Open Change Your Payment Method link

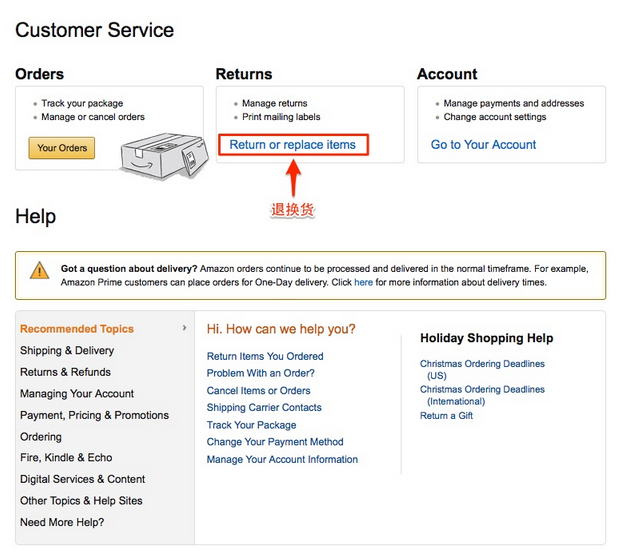coord(275,442)
